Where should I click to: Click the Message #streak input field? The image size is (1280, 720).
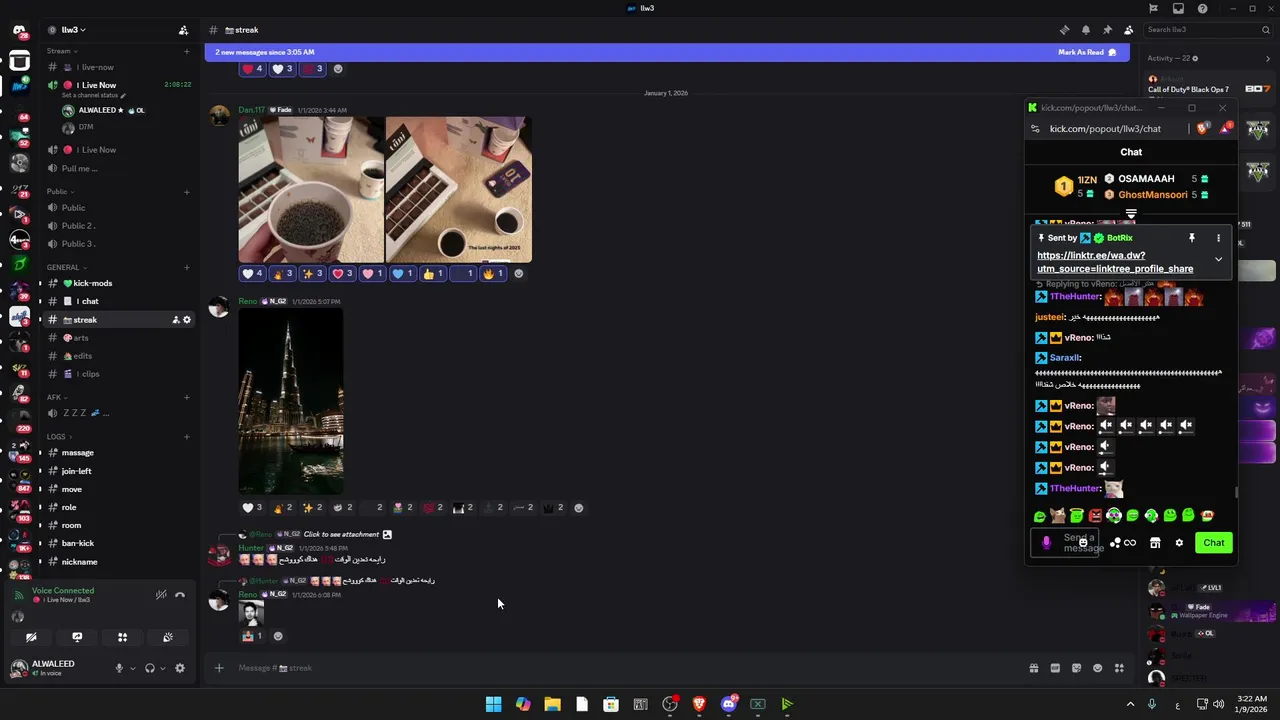point(620,668)
